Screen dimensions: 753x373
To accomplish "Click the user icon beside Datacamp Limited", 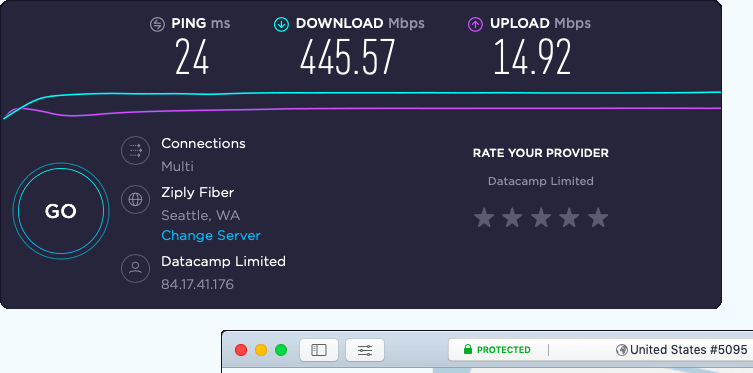I will [135, 268].
